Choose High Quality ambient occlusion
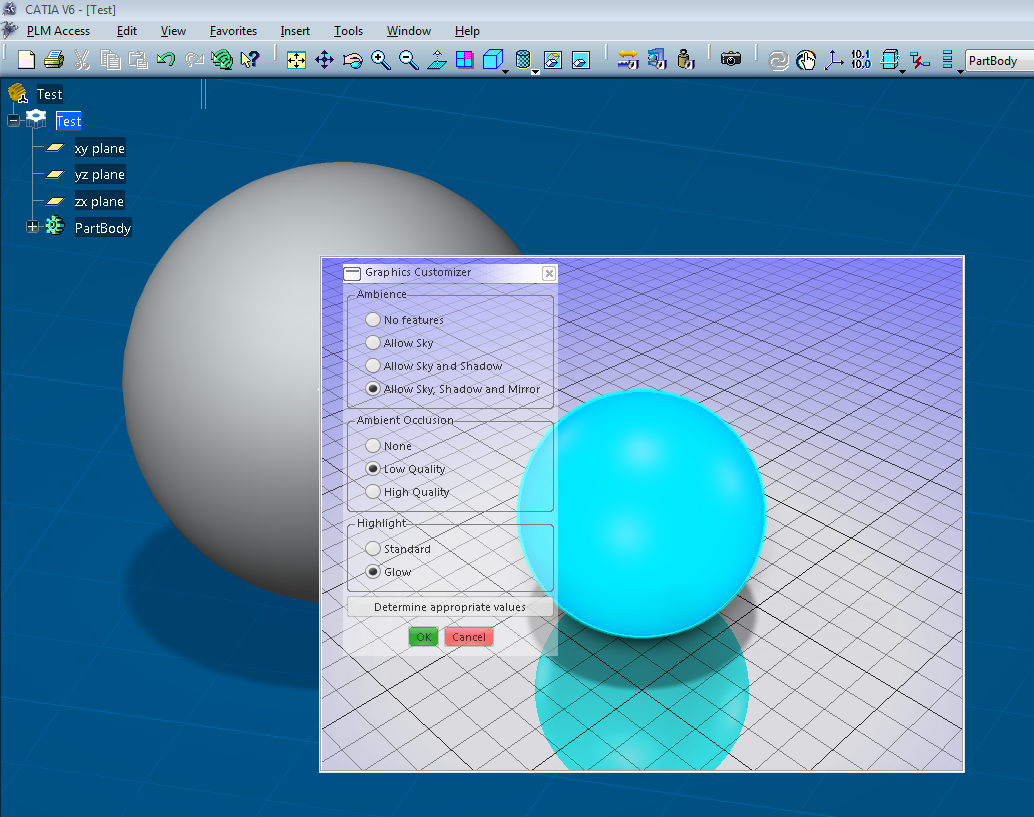The width and height of the screenshot is (1034, 817). click(x=373, y=492)
